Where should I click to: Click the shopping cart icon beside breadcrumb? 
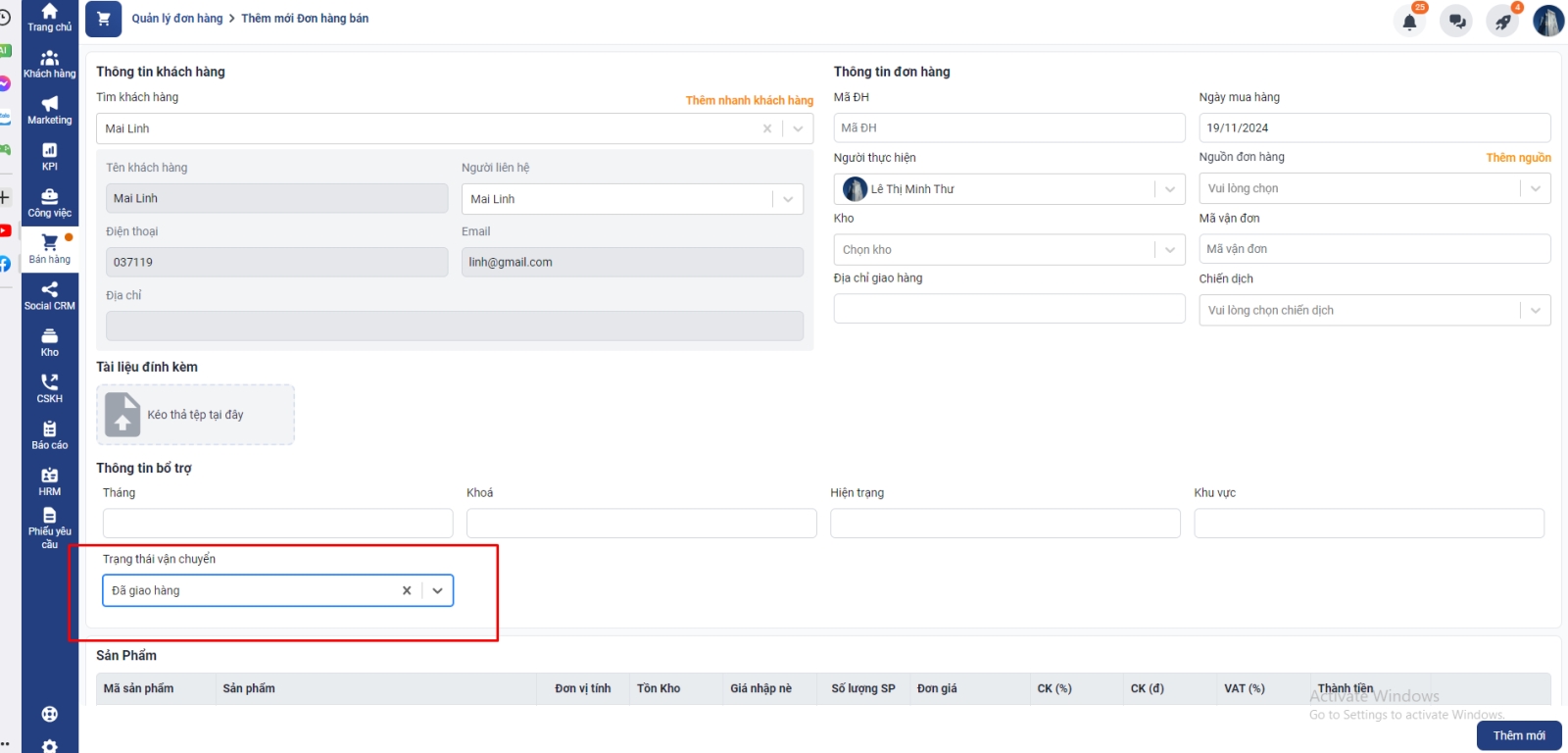click(104, 19)
